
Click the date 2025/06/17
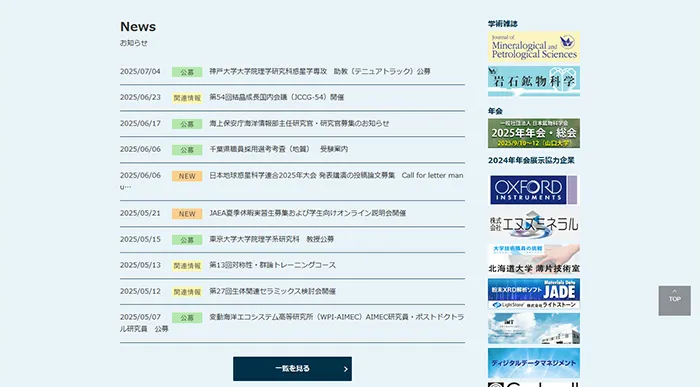[140, 123]
